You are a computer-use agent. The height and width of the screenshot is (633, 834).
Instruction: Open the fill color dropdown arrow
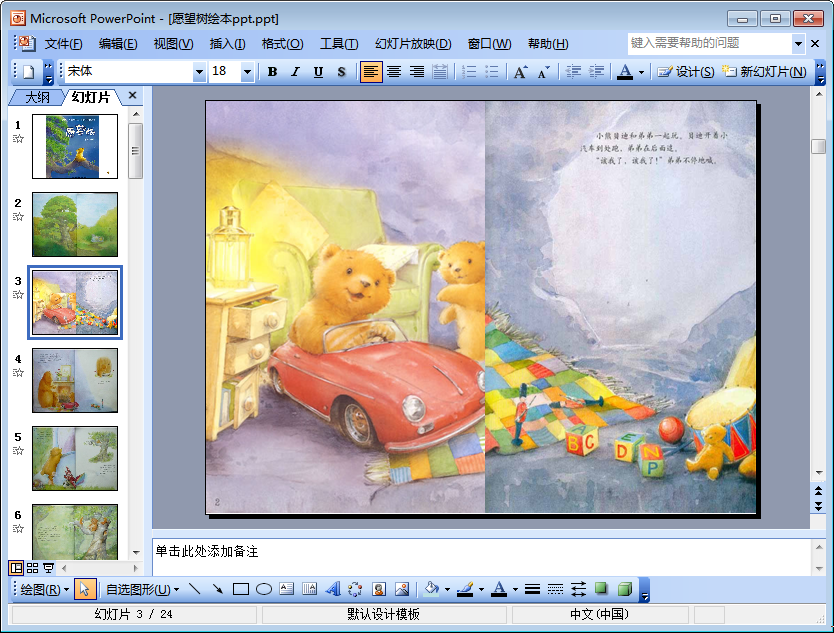pos(447,589)
